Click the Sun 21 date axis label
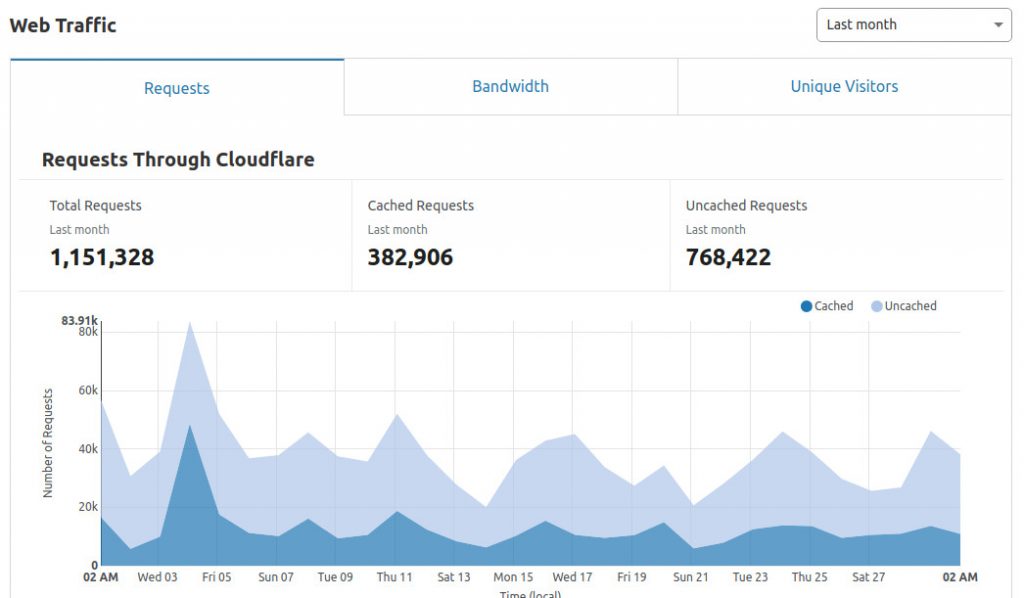This screenshot has width=1024, height=598. click(690, 577)
